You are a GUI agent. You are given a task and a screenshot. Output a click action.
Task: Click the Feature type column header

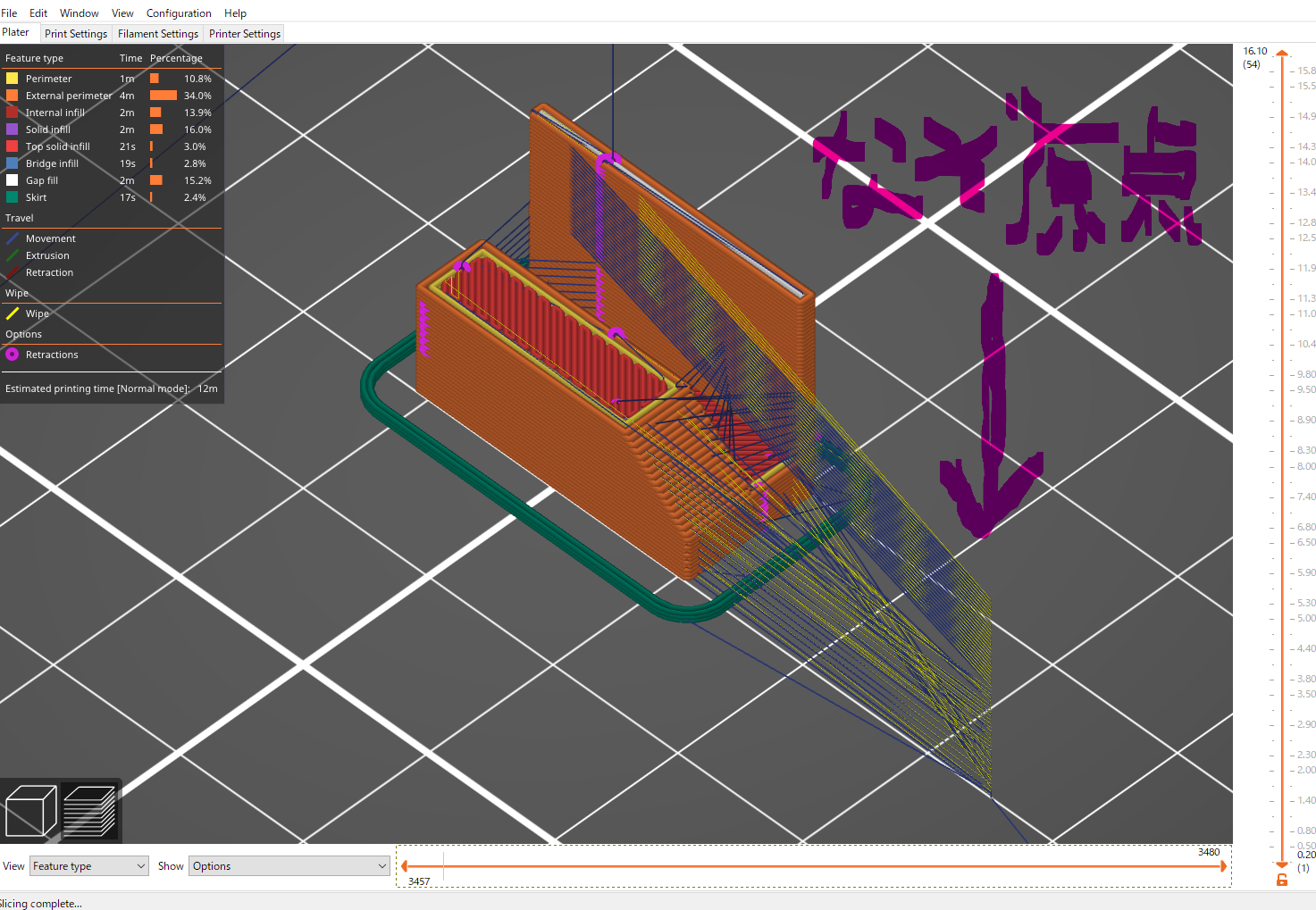click(x=34, y=58)
